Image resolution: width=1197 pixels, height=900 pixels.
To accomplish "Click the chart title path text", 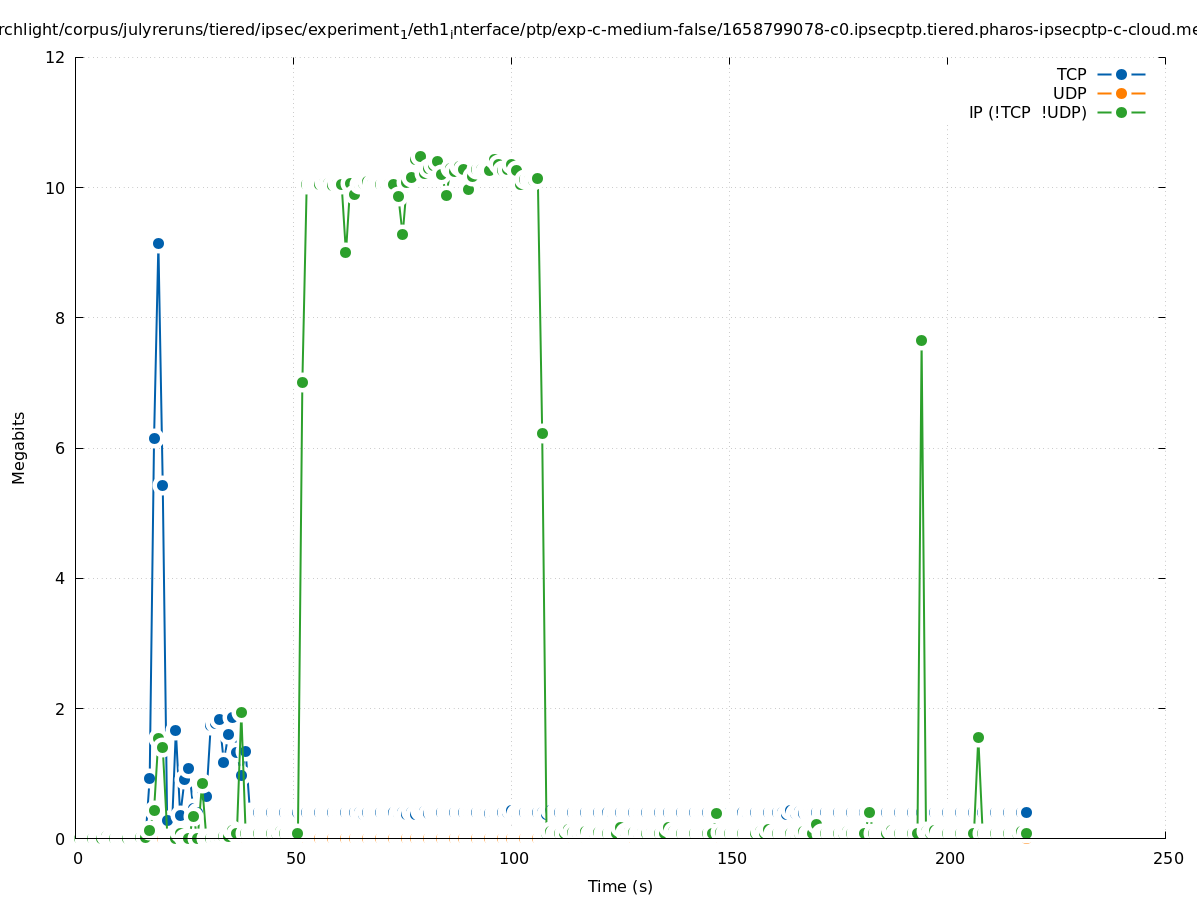I will (x=598, y=30).
